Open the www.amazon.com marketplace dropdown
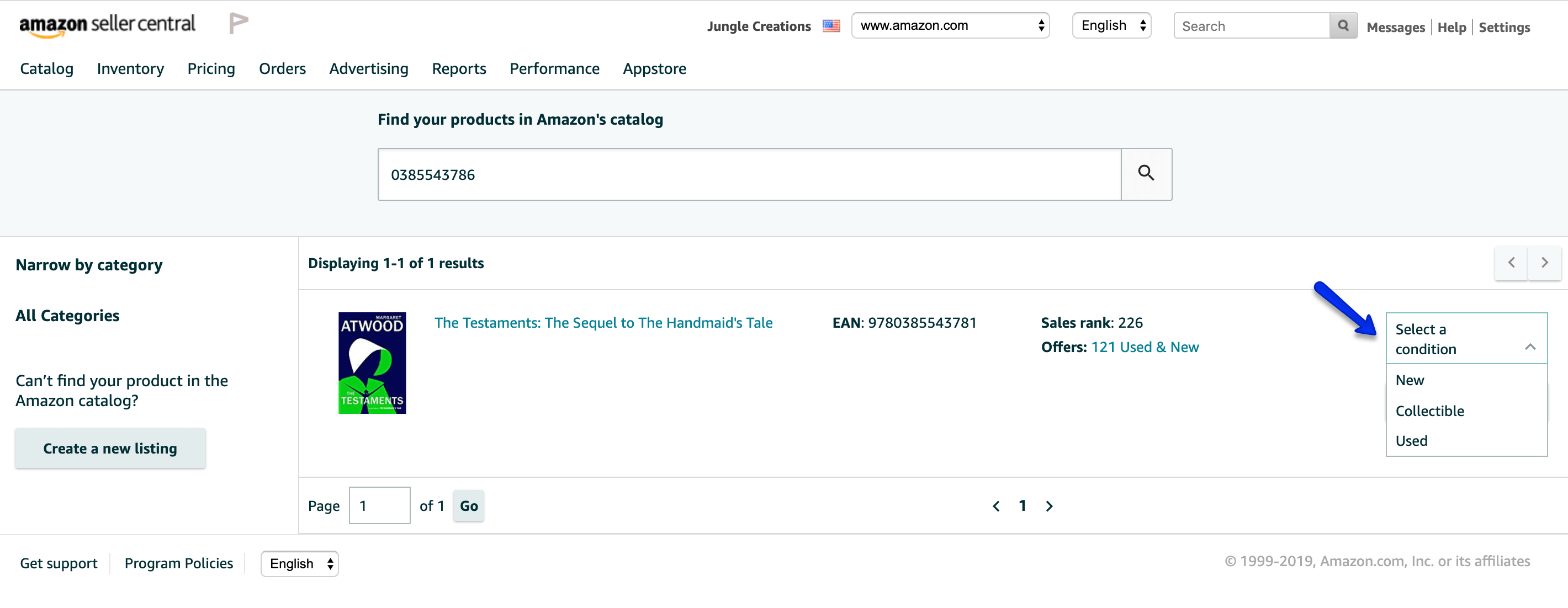The image size is (1568, 608). pyautogui.click(x=950, y=25)
